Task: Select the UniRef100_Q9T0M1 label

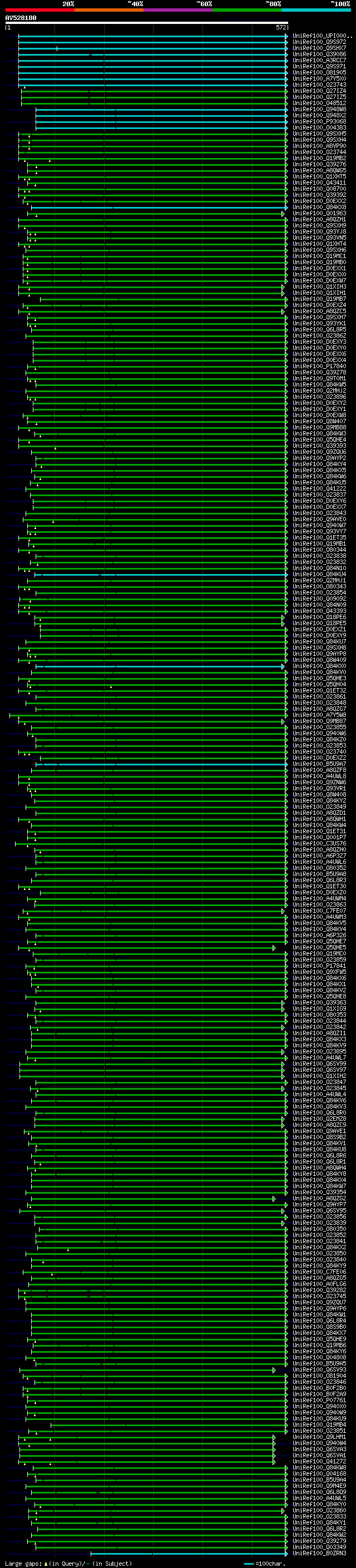Action: tap(319, 378)
